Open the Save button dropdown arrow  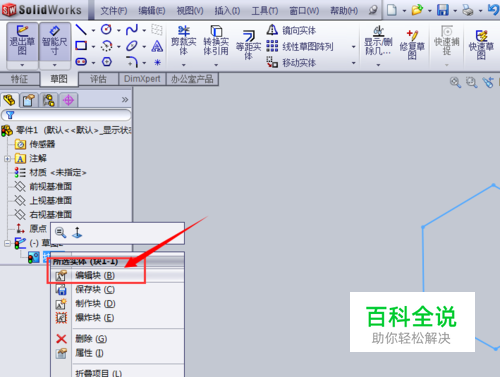(455, 11)
